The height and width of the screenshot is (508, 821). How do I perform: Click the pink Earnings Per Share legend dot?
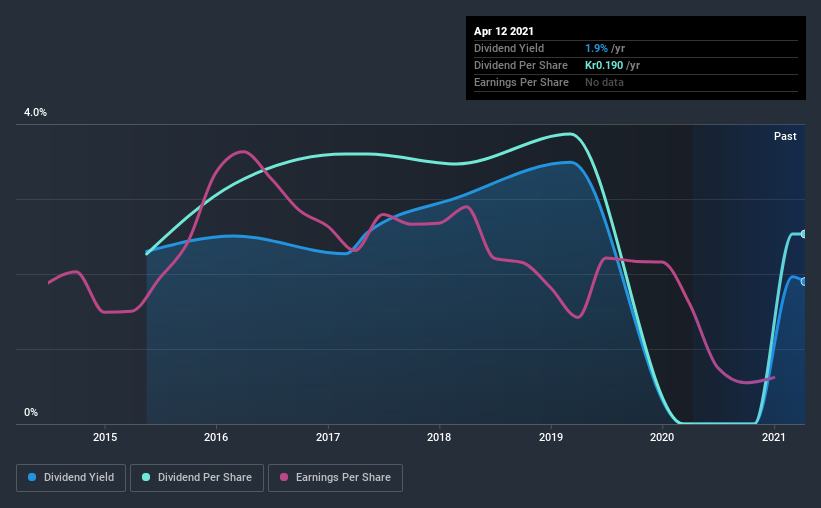(284, 477)
